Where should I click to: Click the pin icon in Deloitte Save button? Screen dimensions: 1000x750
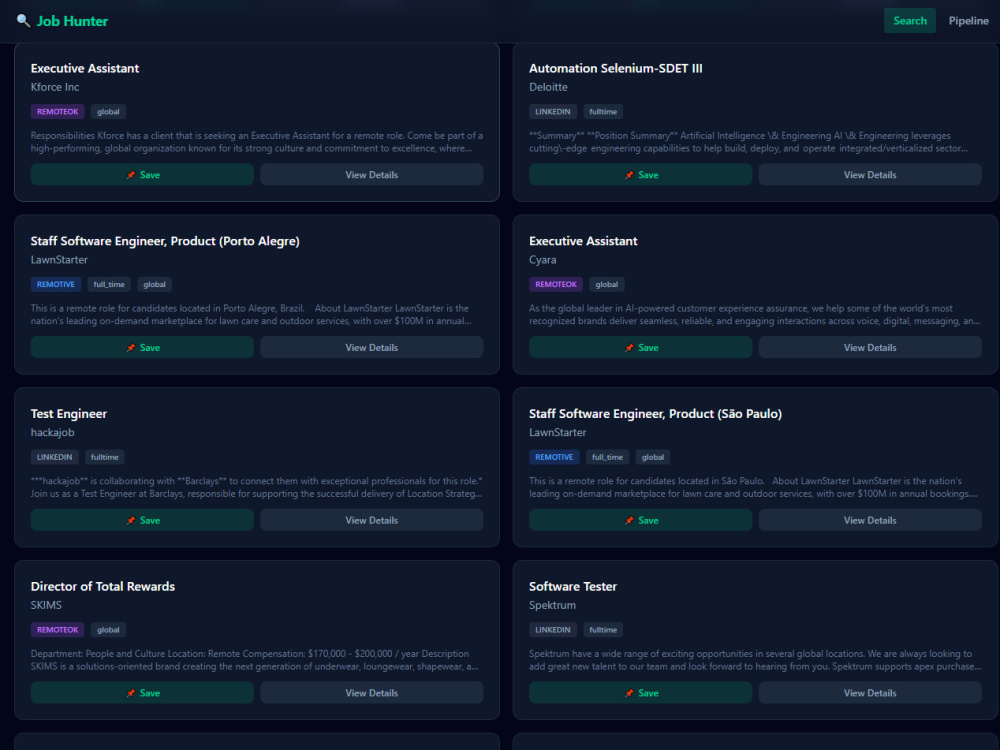(x=629, y=175)
